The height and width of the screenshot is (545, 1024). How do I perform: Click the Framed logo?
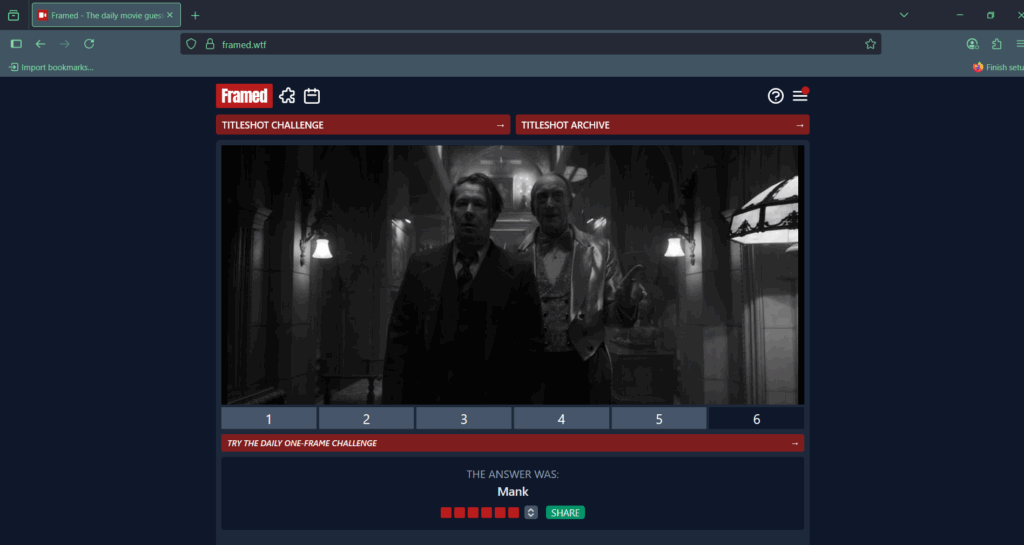244,96
